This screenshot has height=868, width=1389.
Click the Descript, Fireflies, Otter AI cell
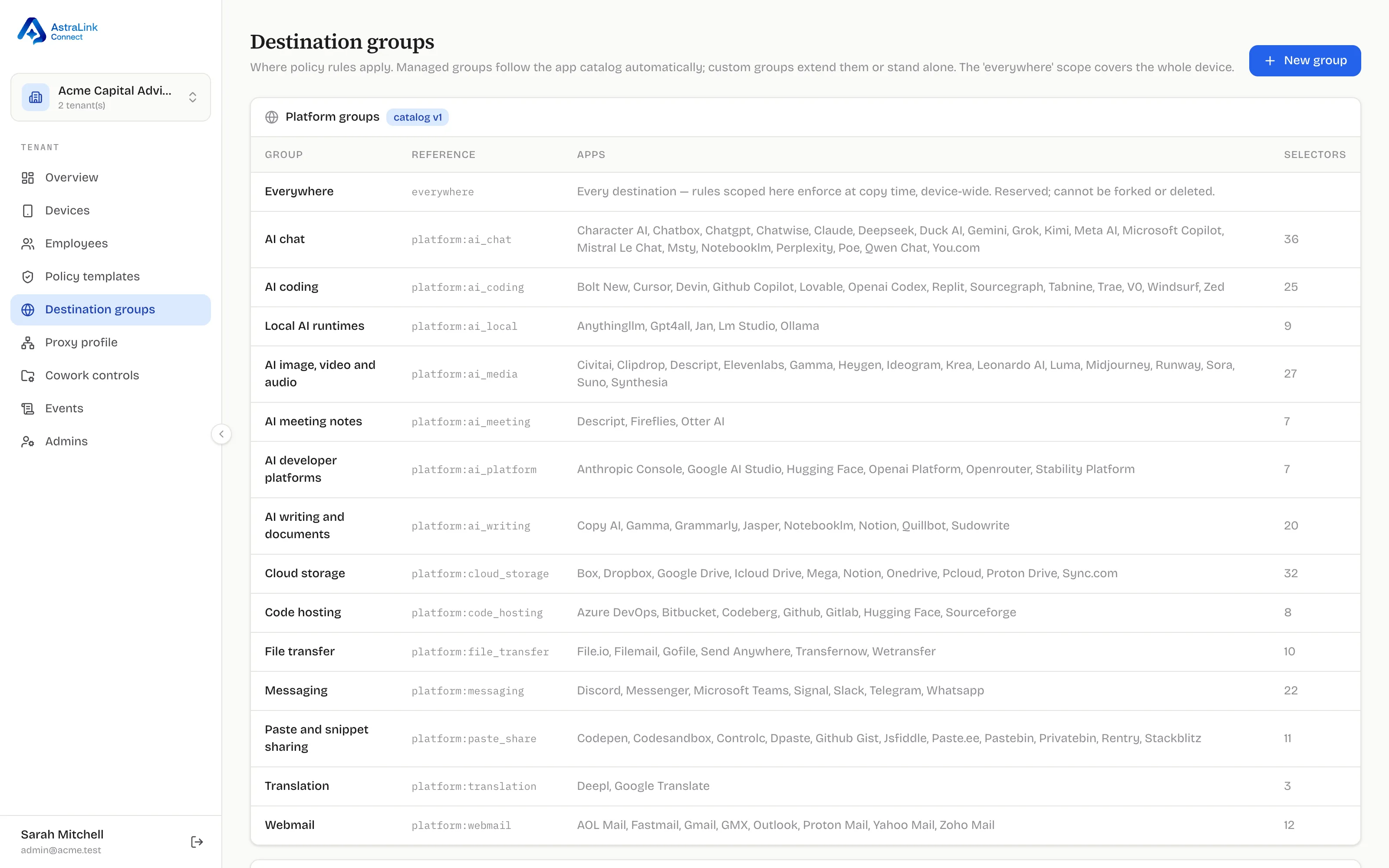coord(650,421)
